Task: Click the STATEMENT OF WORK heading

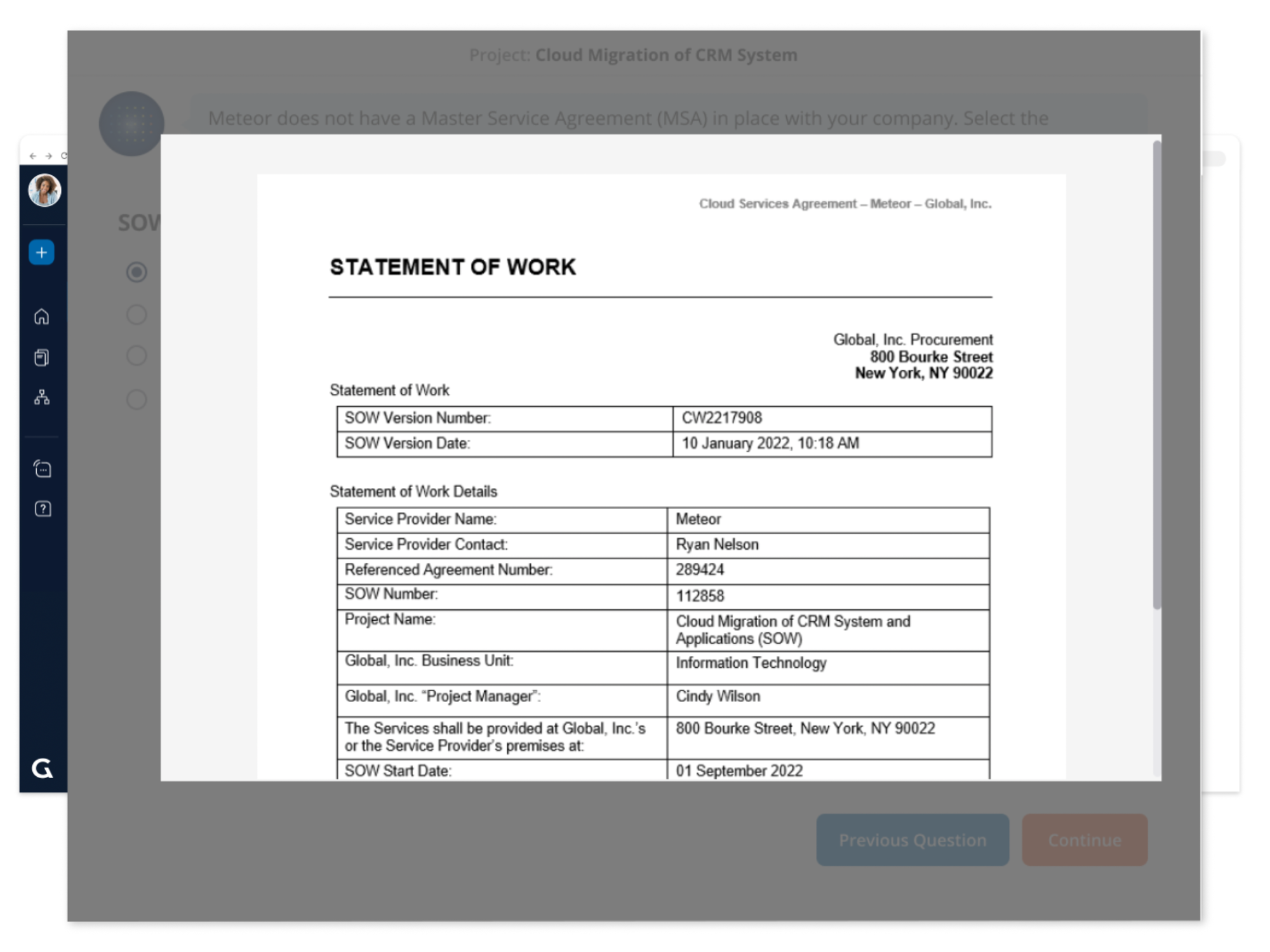Action: pos(453,267)
